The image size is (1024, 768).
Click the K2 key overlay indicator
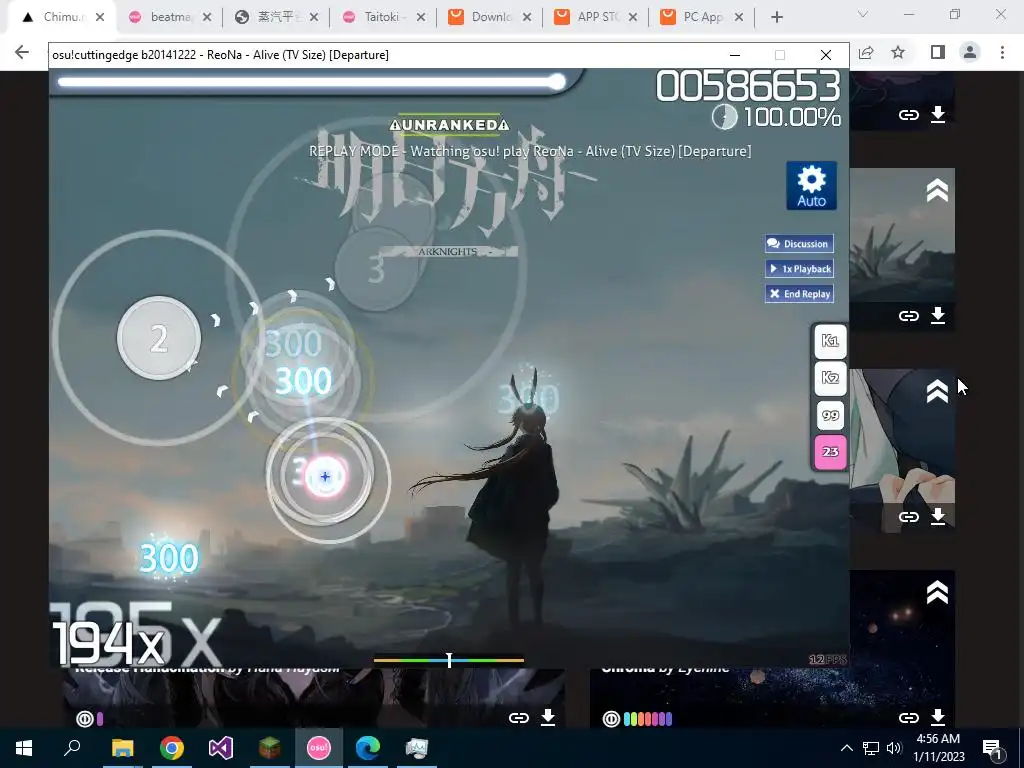point(830,377)
